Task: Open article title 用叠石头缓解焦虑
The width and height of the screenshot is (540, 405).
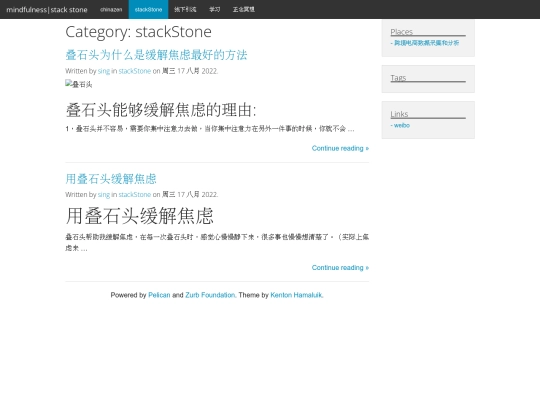Action: tap(111, 179)
